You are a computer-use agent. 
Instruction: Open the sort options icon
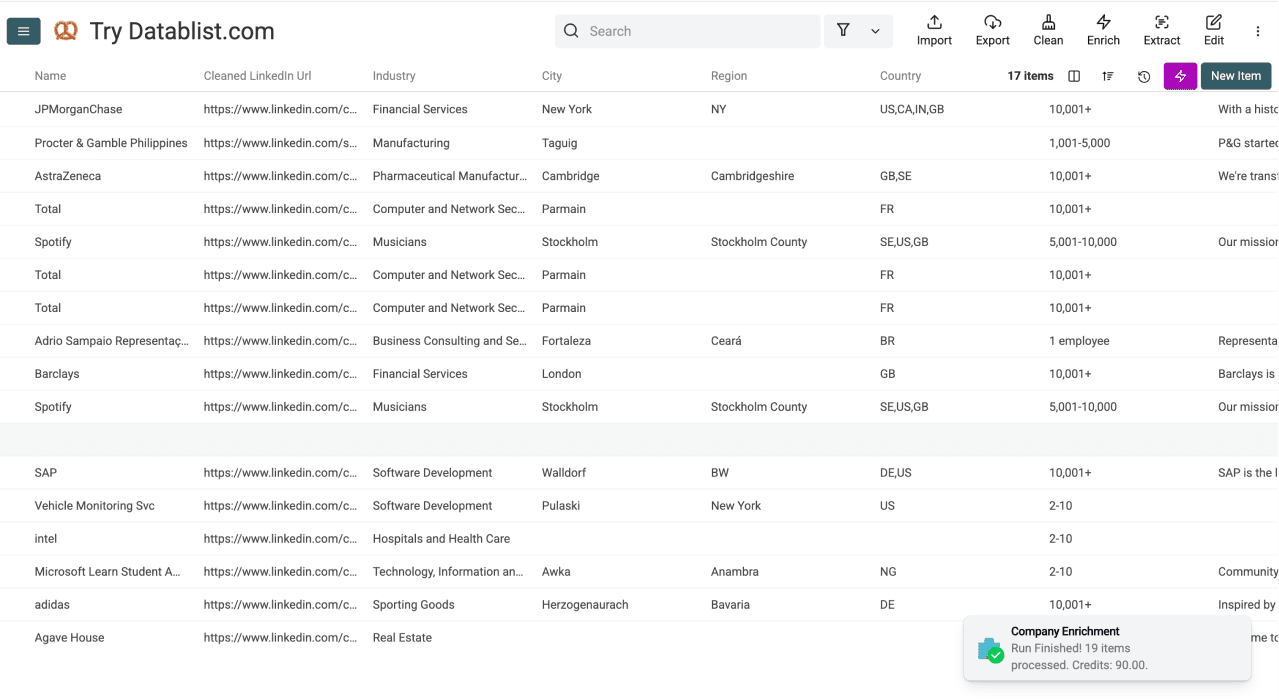1107,76
